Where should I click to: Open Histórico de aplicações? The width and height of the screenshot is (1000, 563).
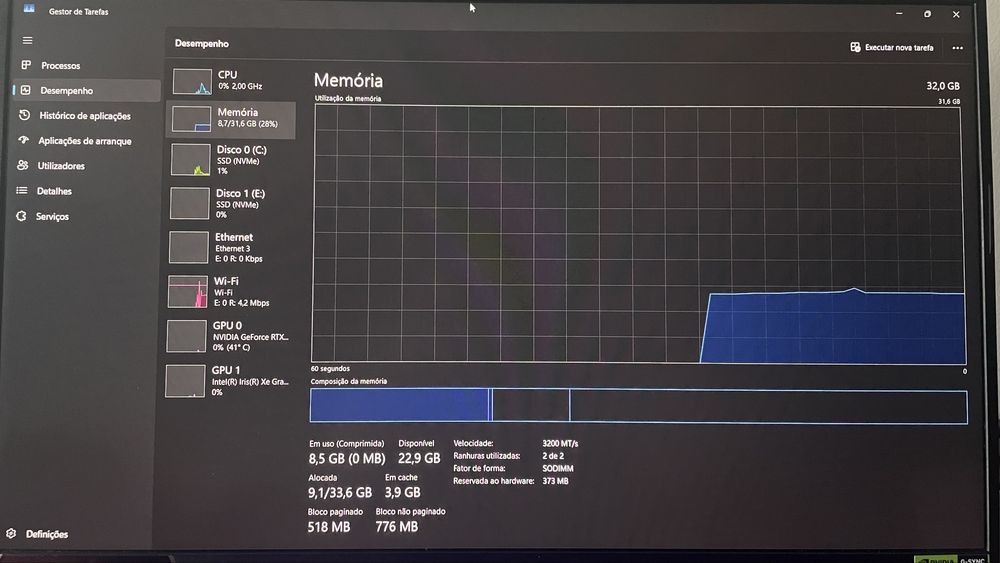(85, 115)
